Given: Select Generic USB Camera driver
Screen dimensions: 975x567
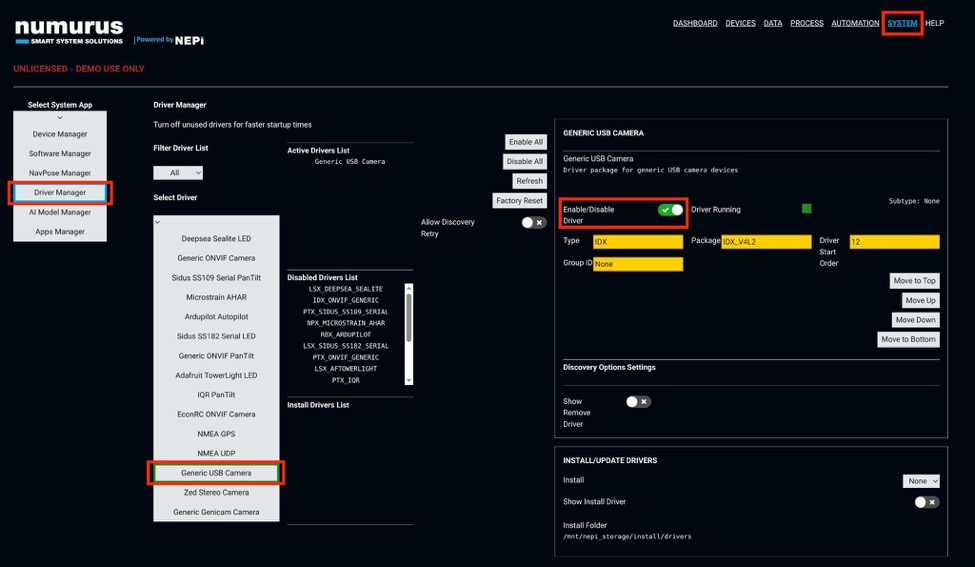Looking at the screenshot, I should point(216,473).
